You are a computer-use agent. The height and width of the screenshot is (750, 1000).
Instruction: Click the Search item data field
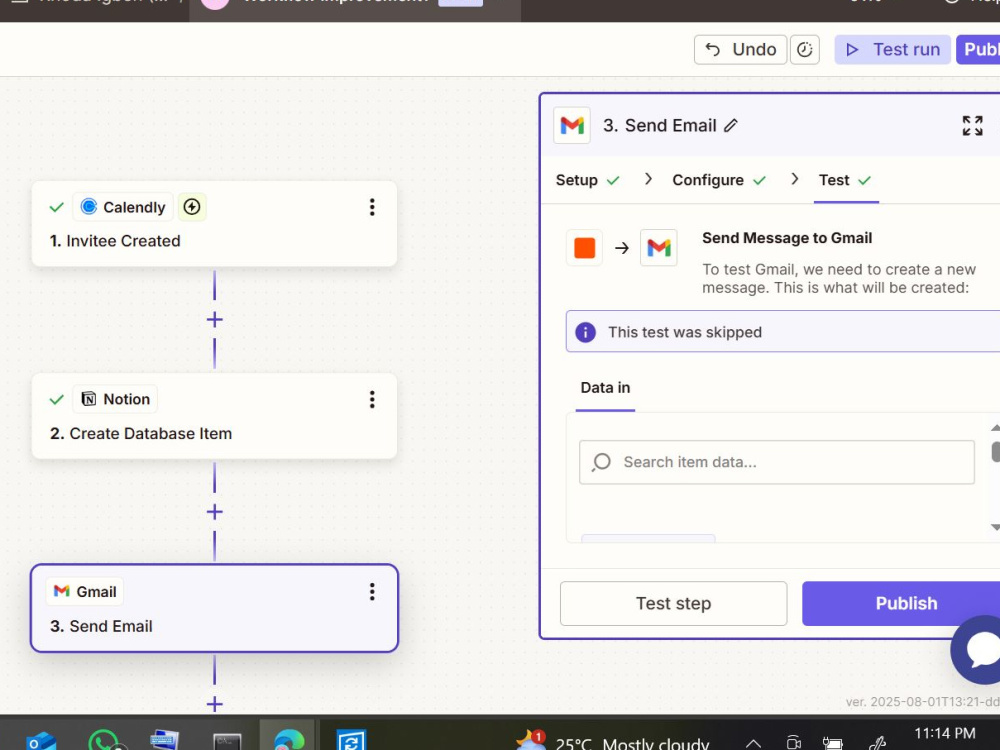point(776,462)
